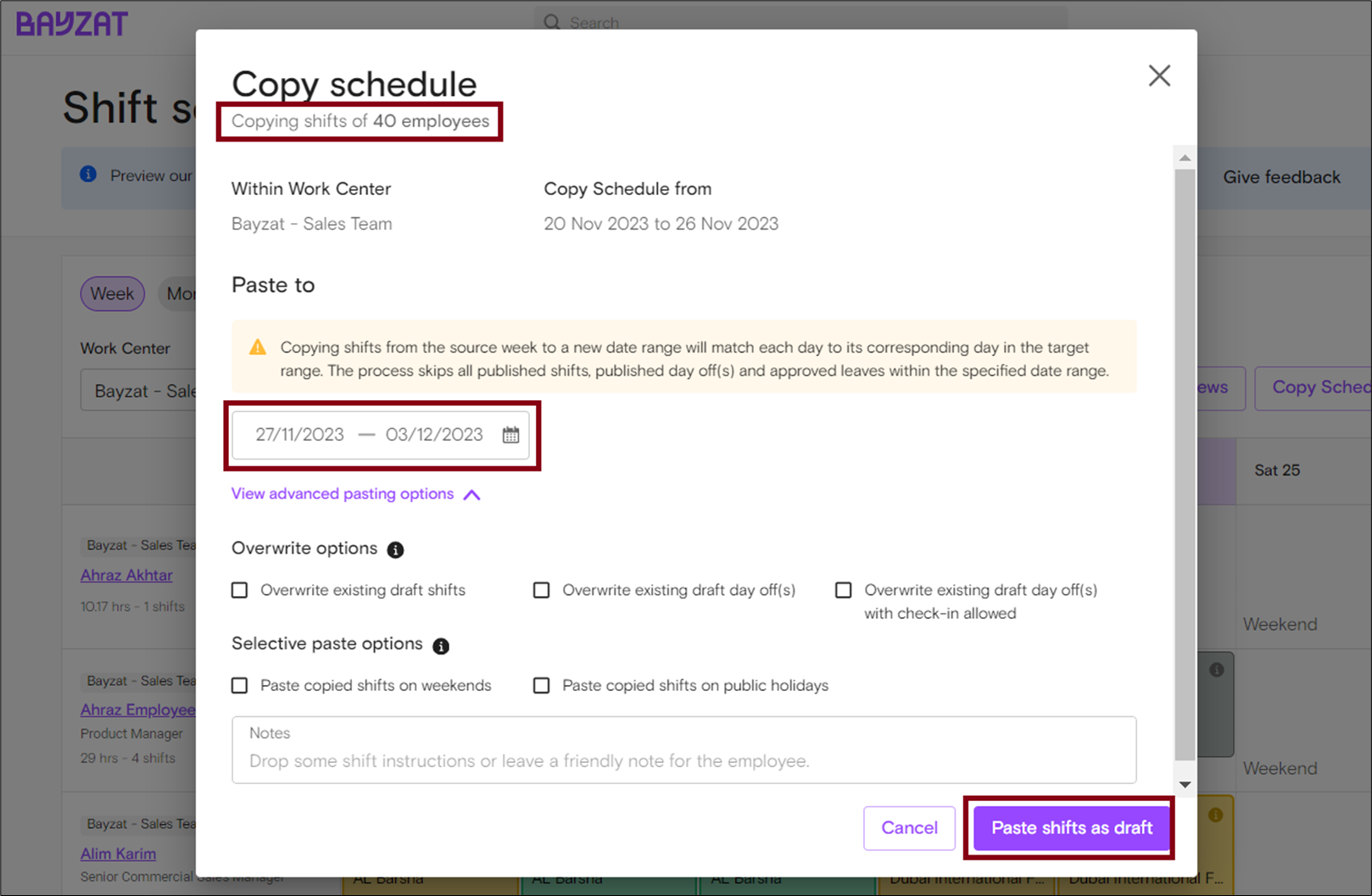
Task: Enable Paste copied shifts on weekends
Action: pos(240,685)
